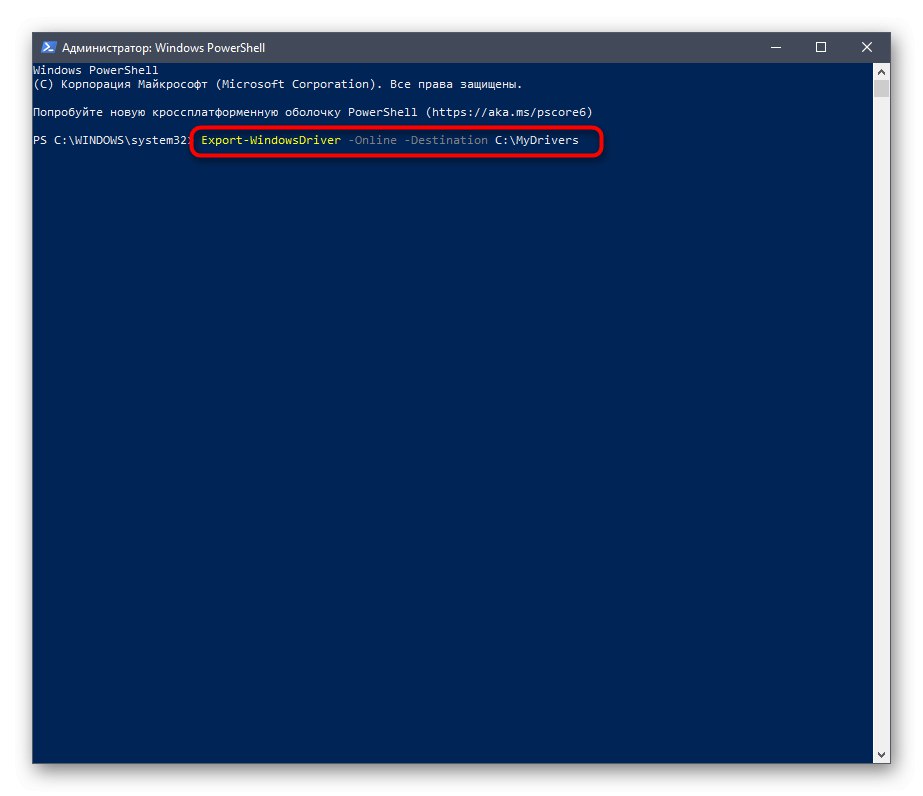Click the maximize window control
The width and height of the screenshot is (923, 796).
[x=820, y=47]
